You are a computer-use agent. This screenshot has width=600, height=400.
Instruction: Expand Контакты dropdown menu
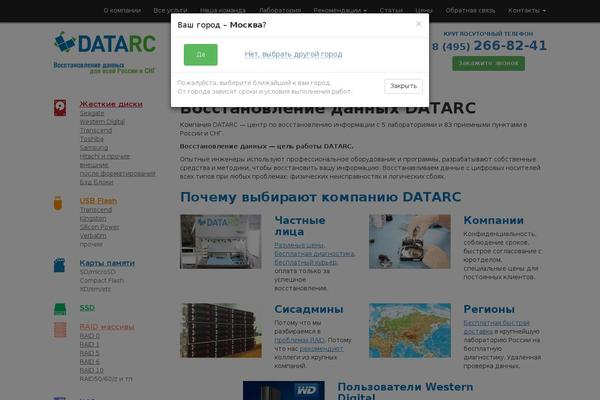tap(527, 10)
